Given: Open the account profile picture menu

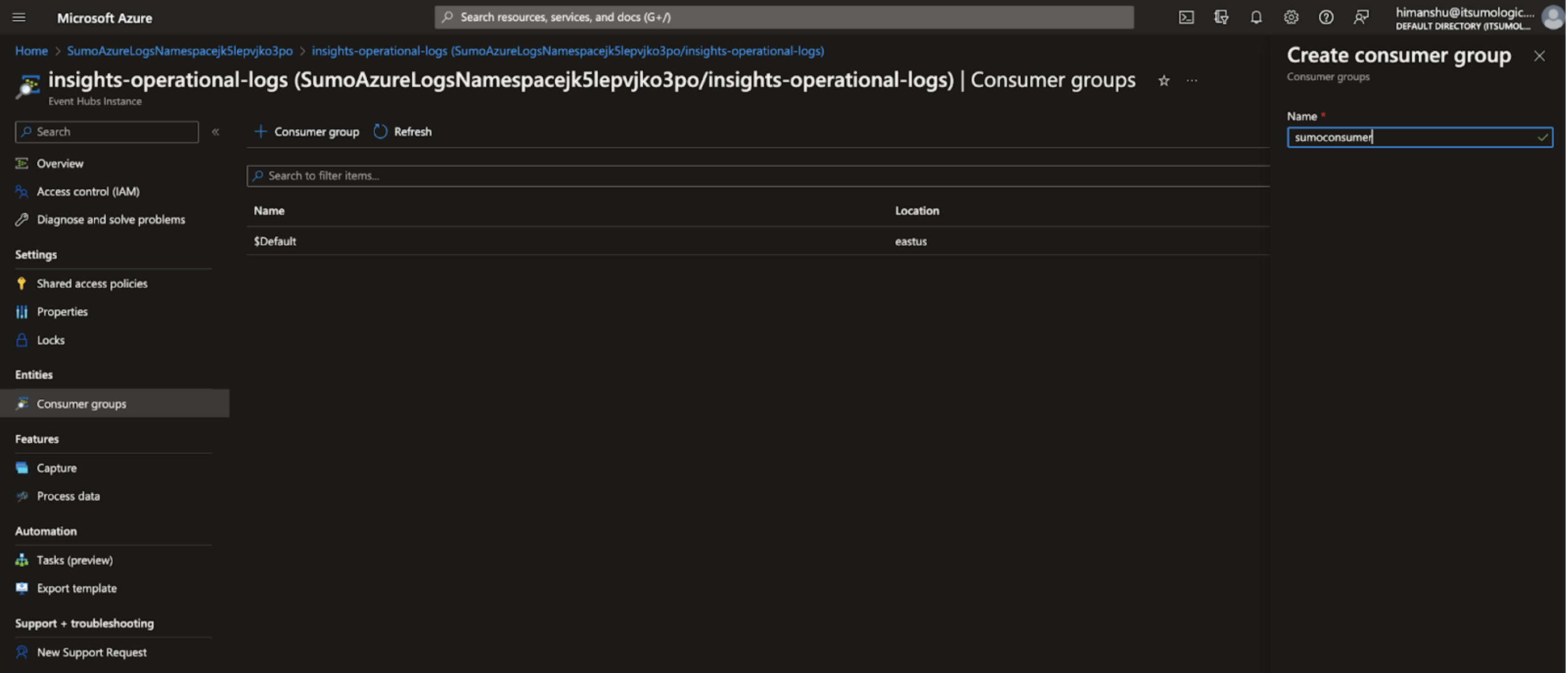Looking at the screenshot, I should pyautogui.click(x=1551, y=17).
